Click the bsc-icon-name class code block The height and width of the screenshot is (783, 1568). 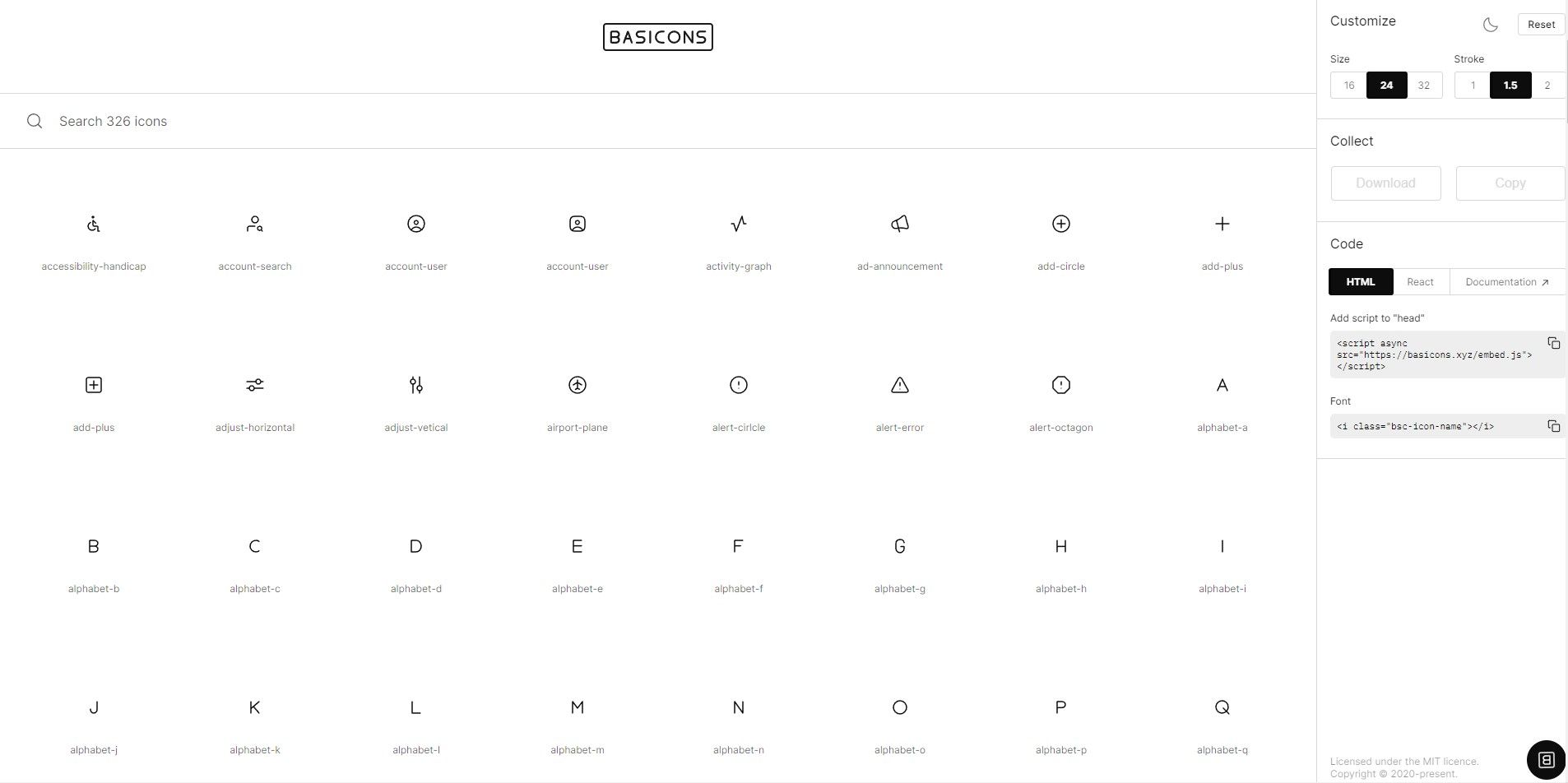pyautogui.click(x=1447, y=426)
